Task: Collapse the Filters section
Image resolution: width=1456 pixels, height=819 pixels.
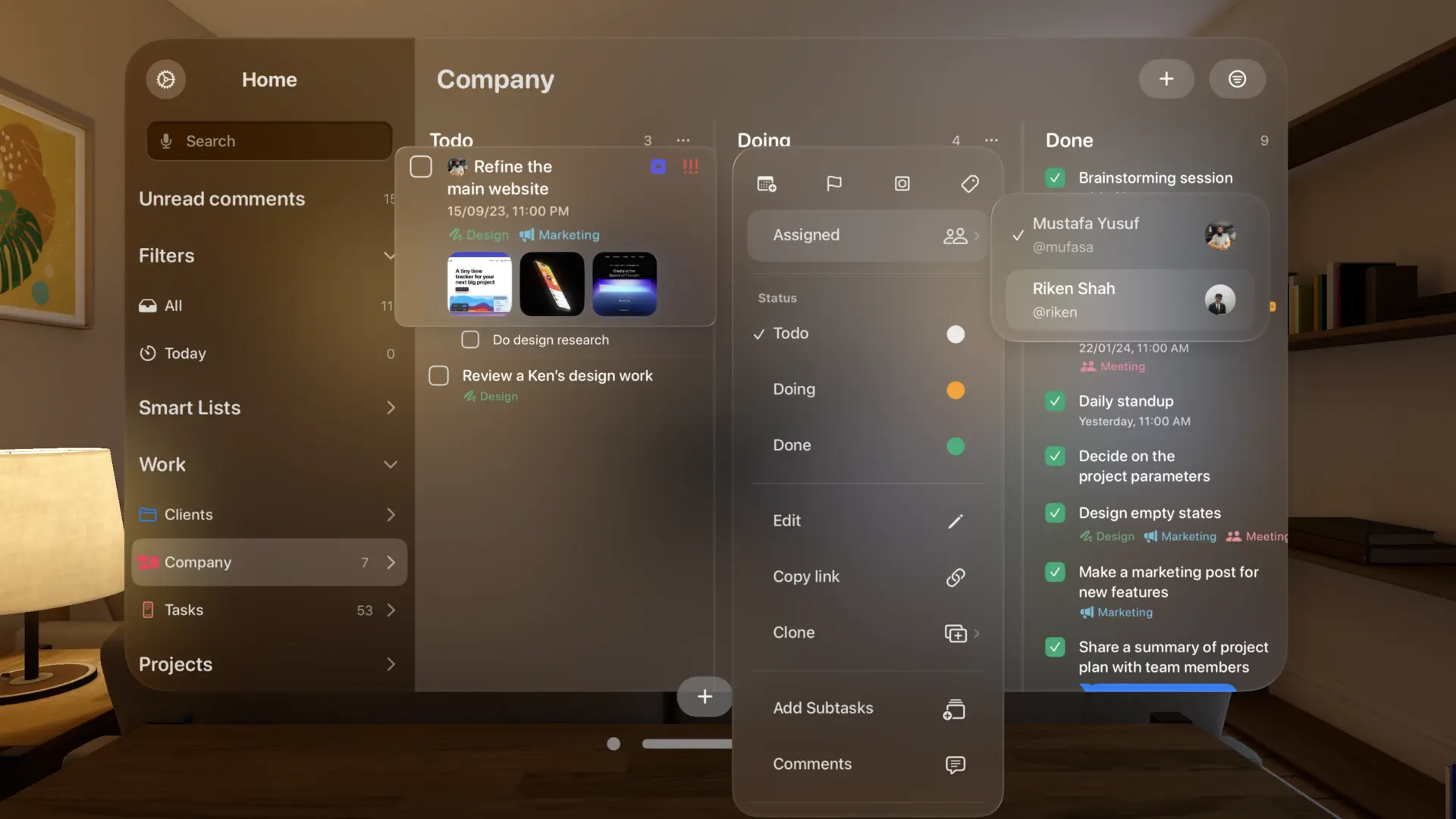Action: point(391,256)
